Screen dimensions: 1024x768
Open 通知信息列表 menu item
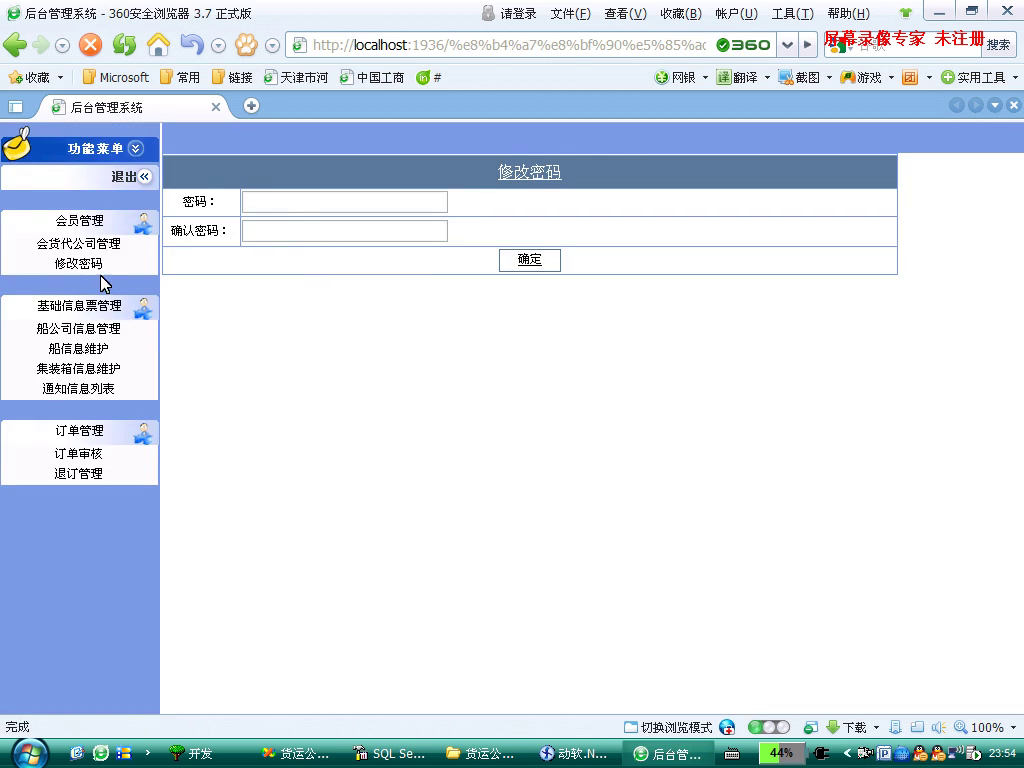point(78,389)
